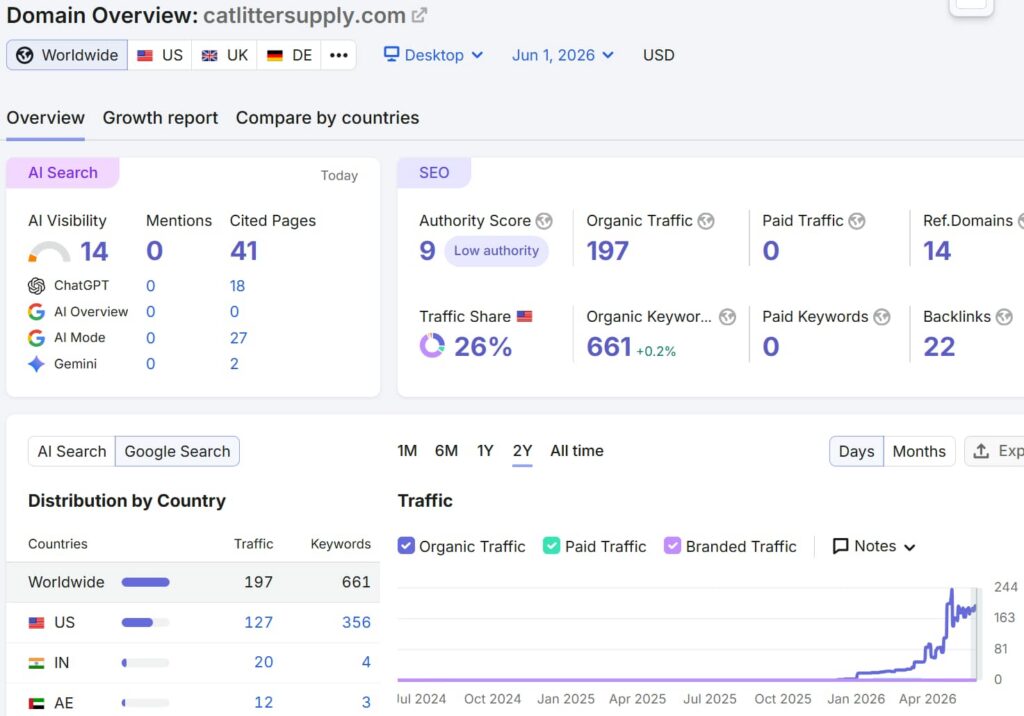Click the US flag in countries table
The width and height of the screenshot is (1024, 716).
click(x=37, y=623)
